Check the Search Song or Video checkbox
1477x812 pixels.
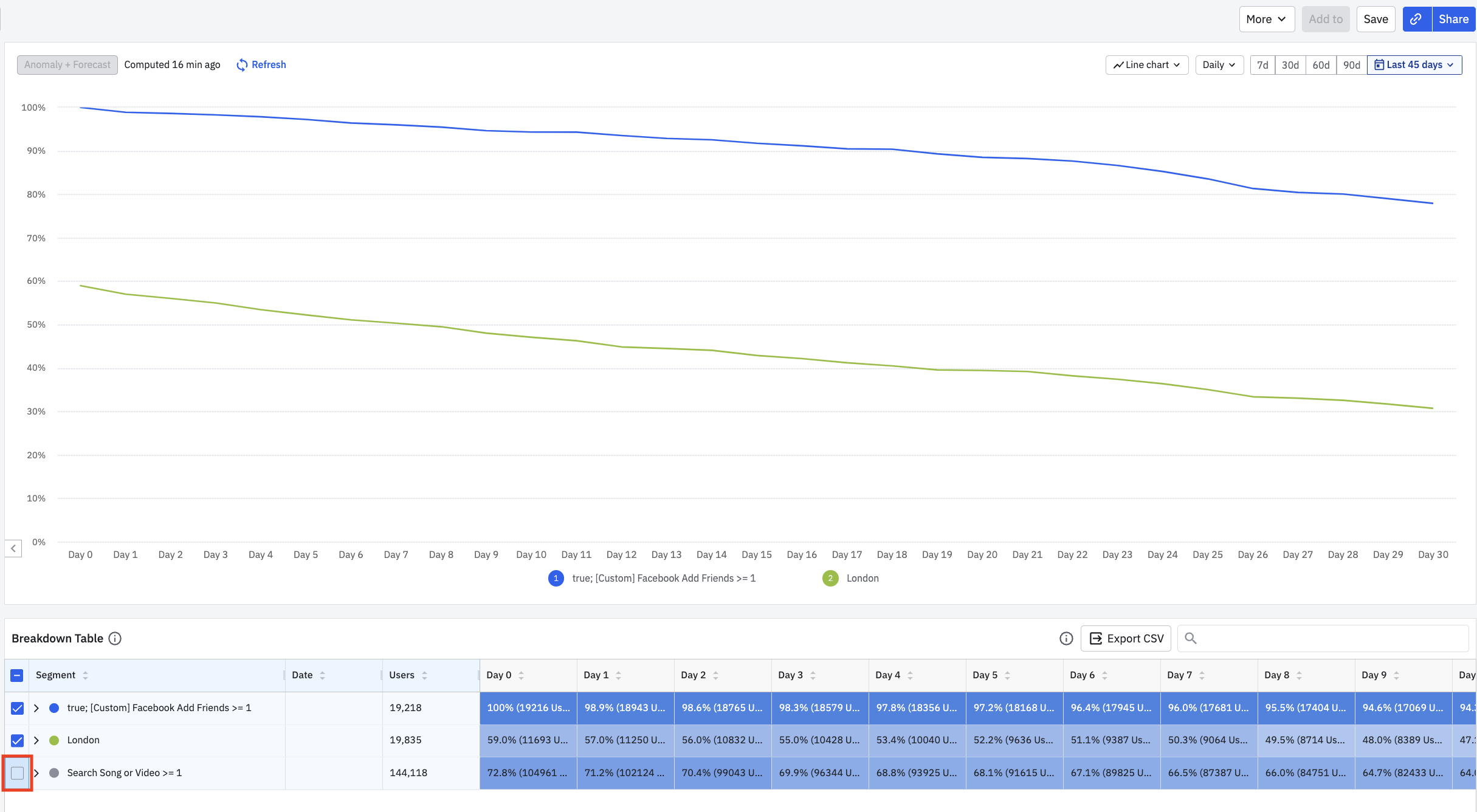point(17,773)
